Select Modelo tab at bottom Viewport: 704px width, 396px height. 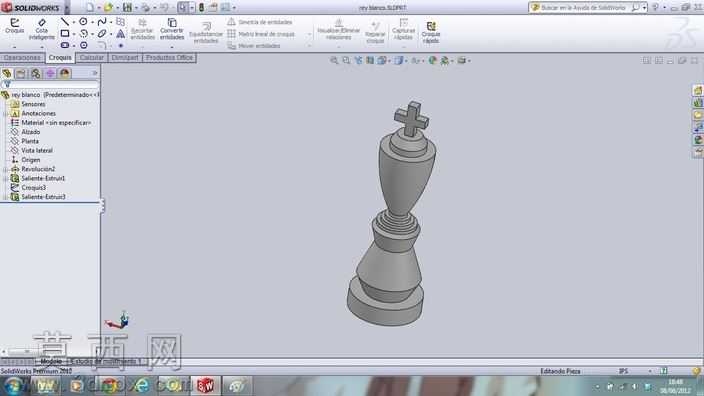tap(51, 361)
